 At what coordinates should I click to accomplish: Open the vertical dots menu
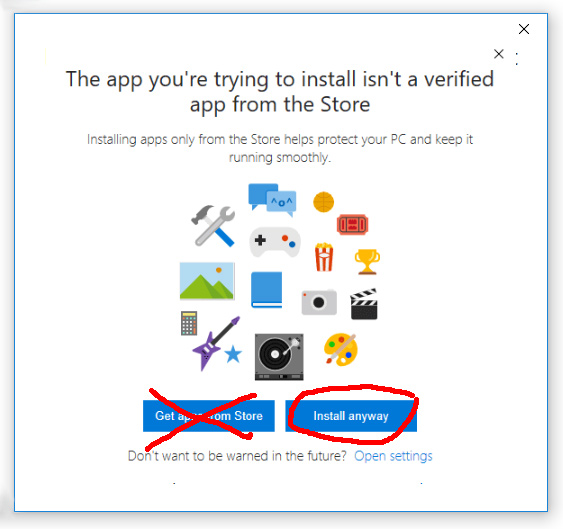517,59
